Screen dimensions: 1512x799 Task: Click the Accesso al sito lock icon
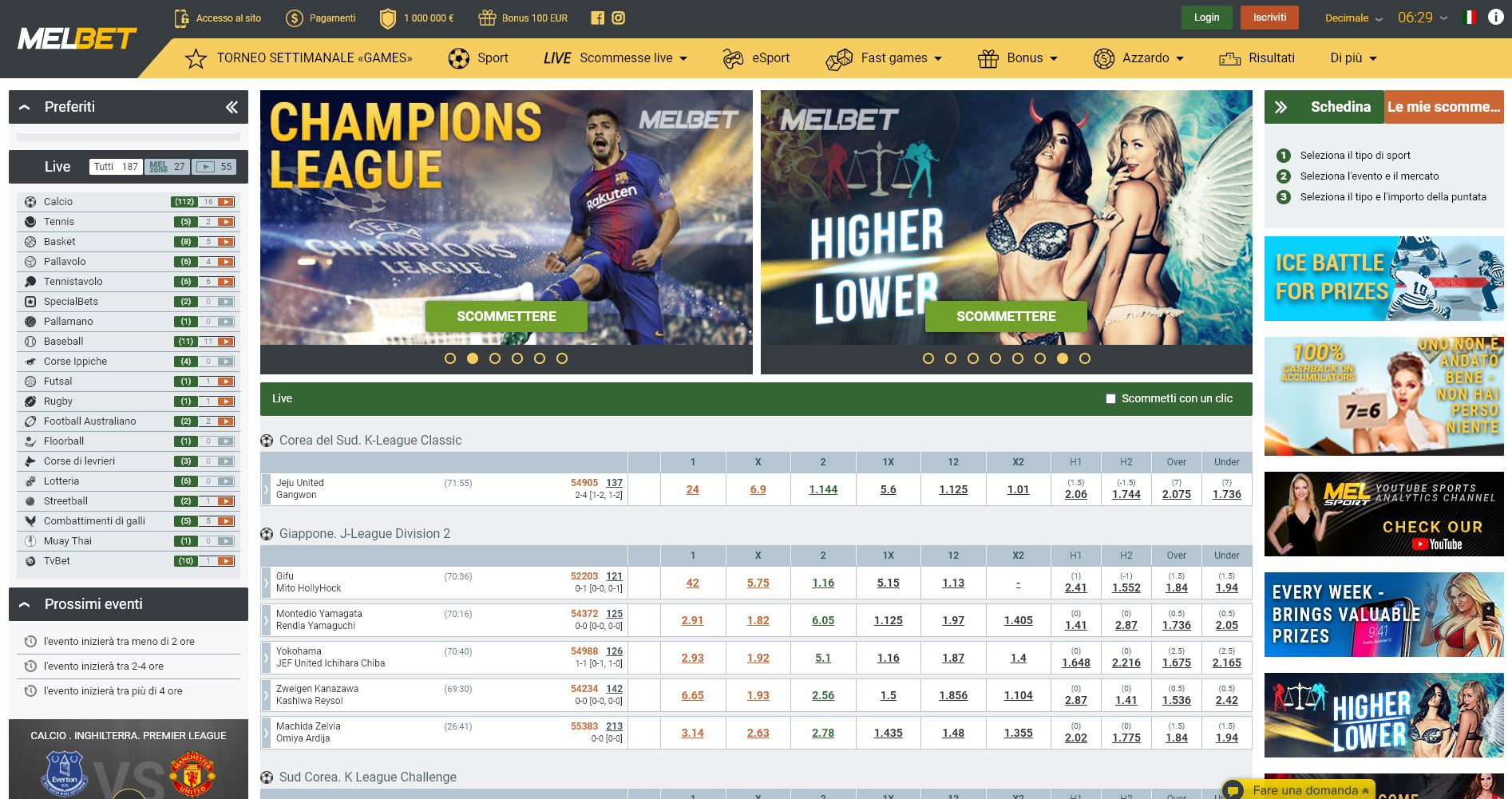click(181, 18)
